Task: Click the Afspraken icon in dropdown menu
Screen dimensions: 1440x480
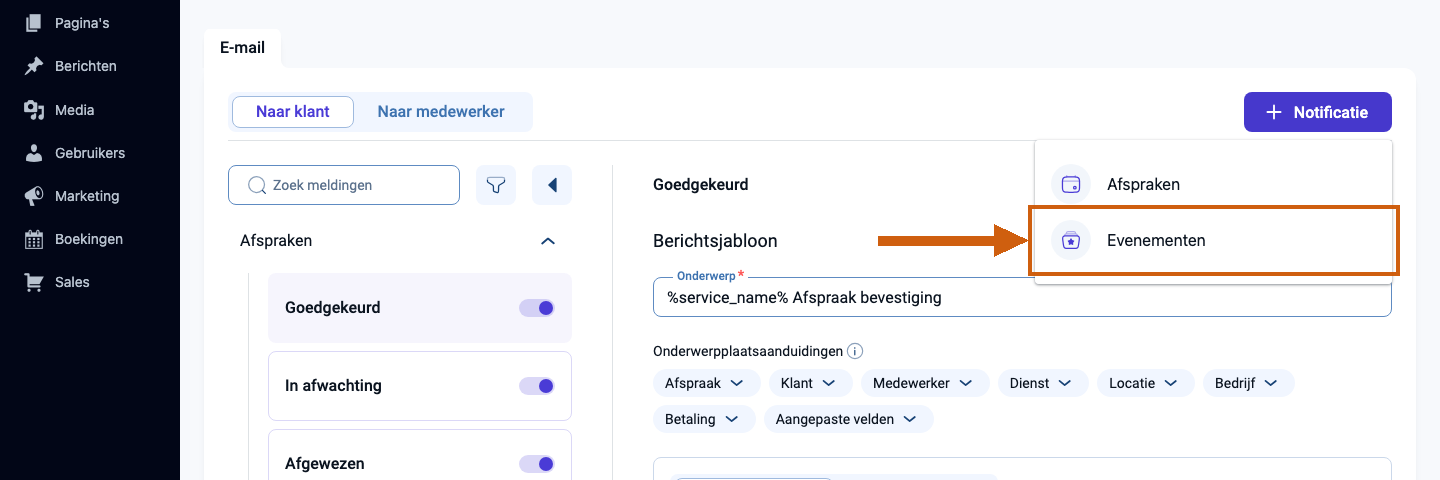Action: 1071,184
